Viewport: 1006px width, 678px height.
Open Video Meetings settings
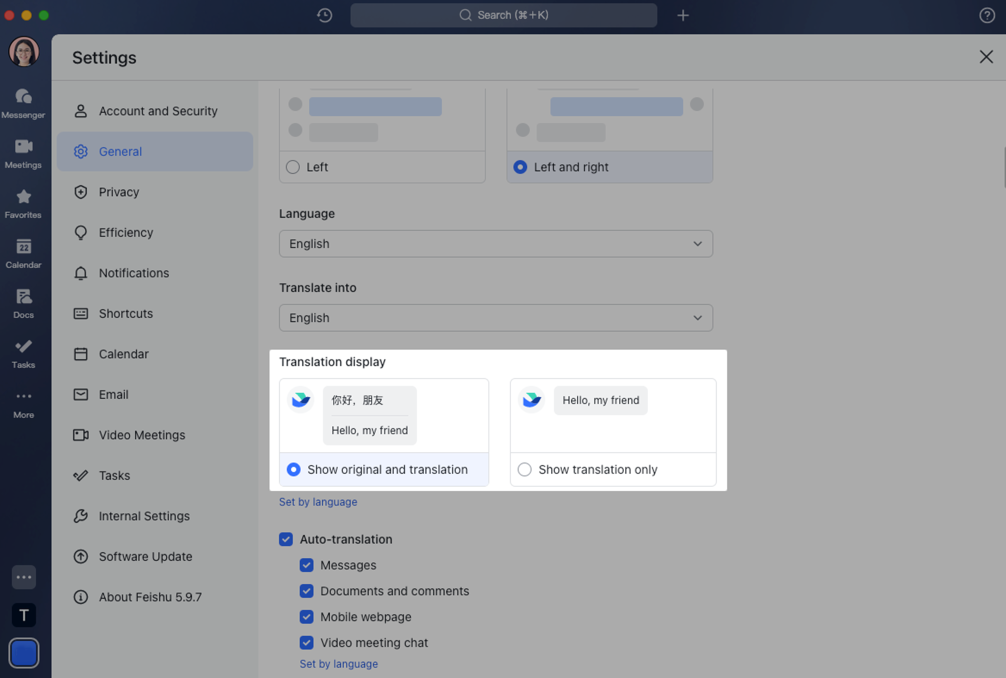[x=155, y=435]
